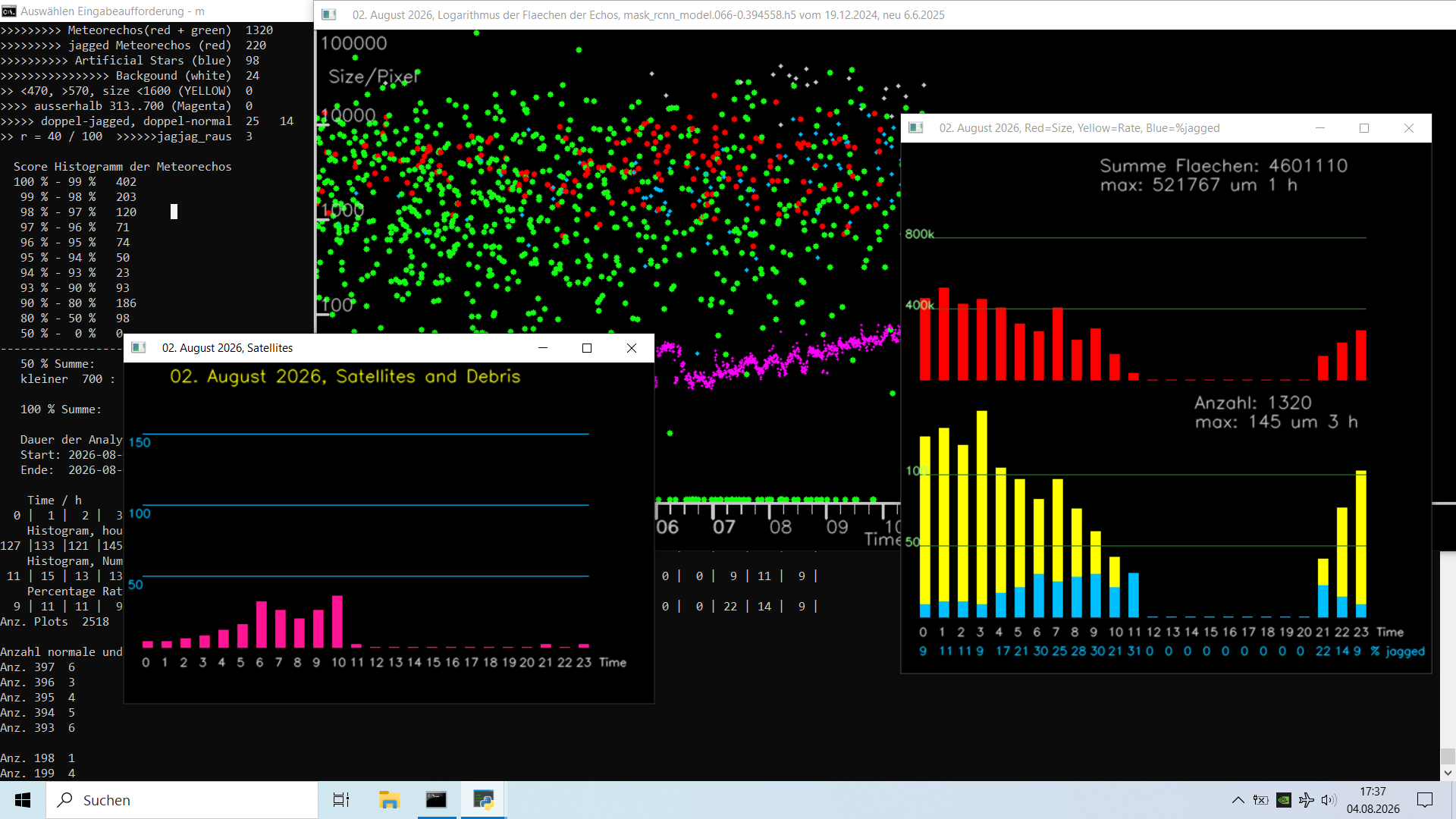
Task: Open the notification center
Action: 1425,800
